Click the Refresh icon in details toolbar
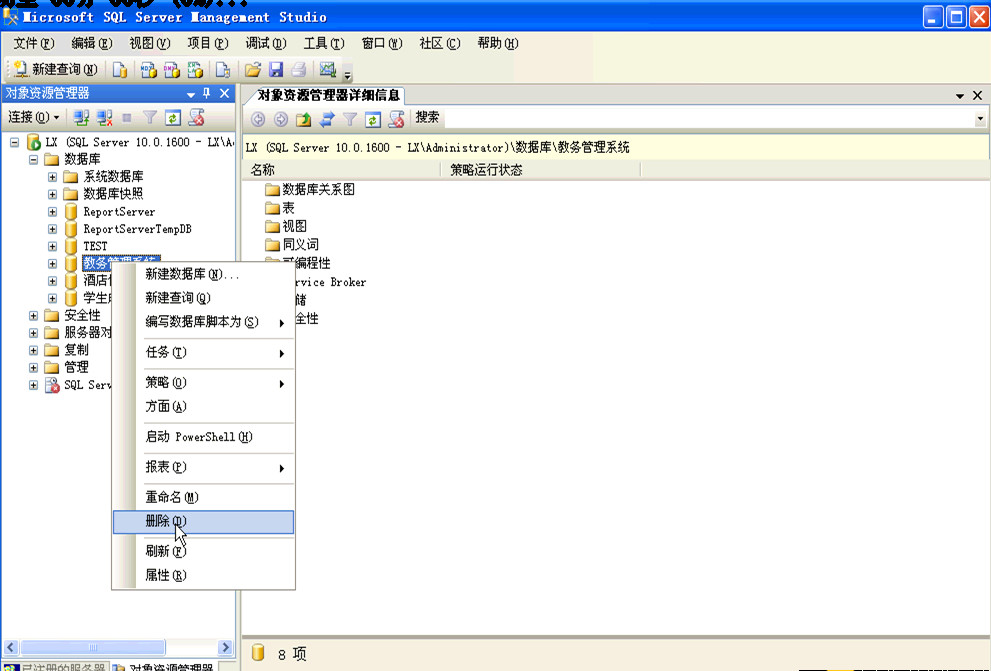Image resolution: width=991 pixels, height=671 pixels. point(373,119)
